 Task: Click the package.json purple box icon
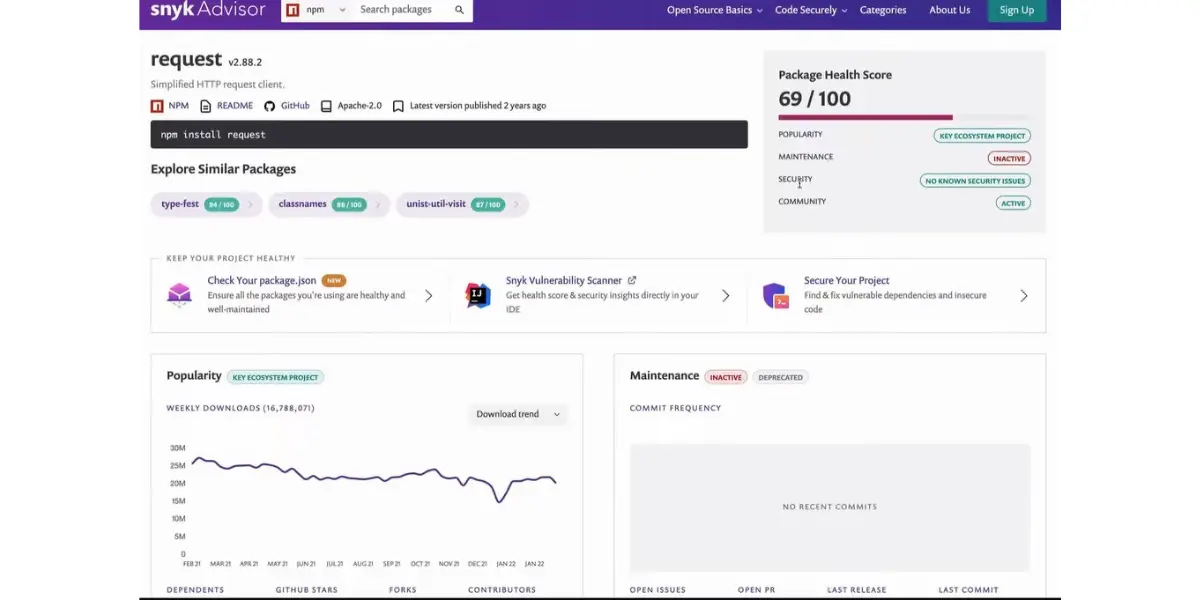[180, 295]
